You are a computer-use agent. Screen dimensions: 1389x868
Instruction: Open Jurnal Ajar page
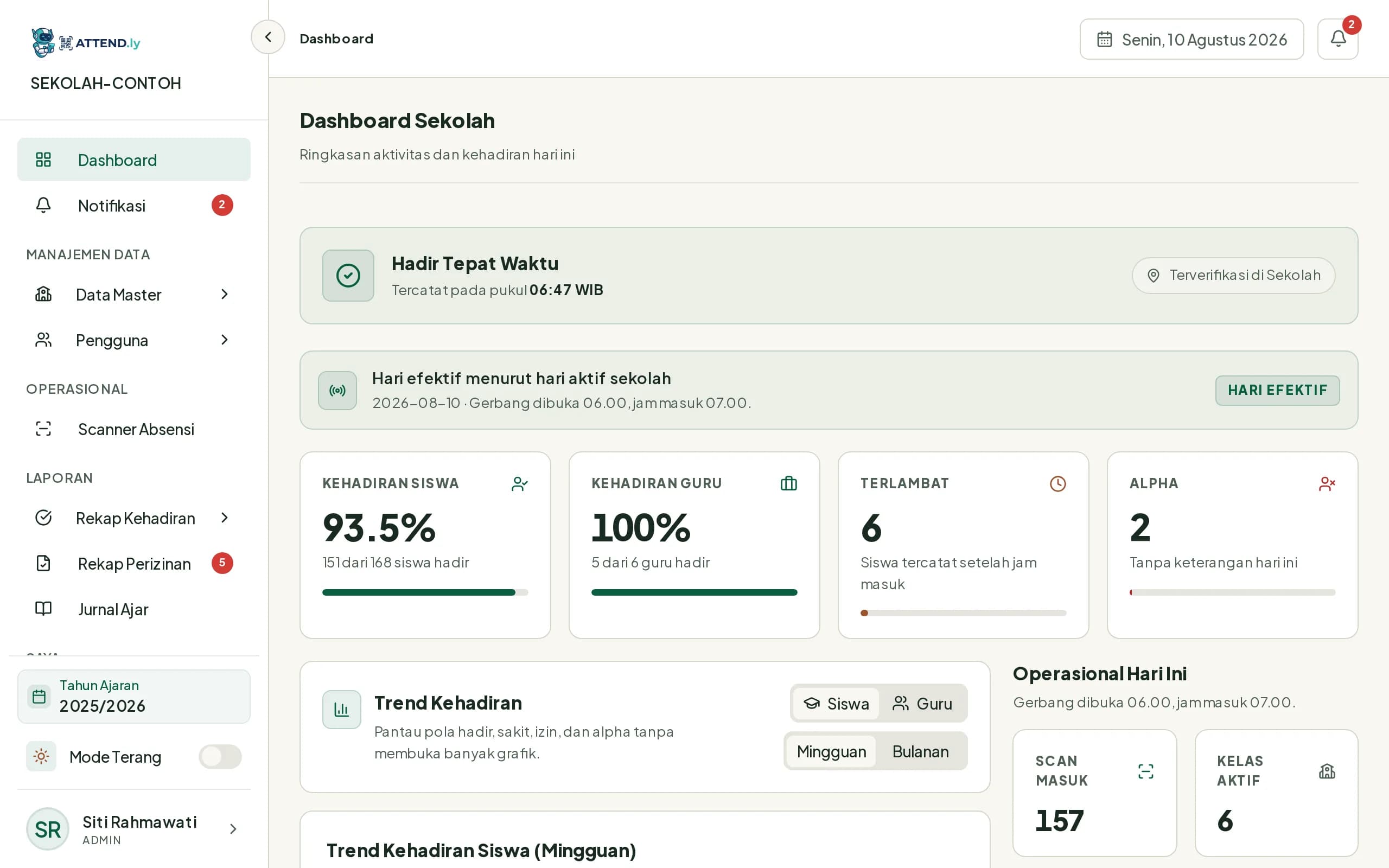(133, 609)
